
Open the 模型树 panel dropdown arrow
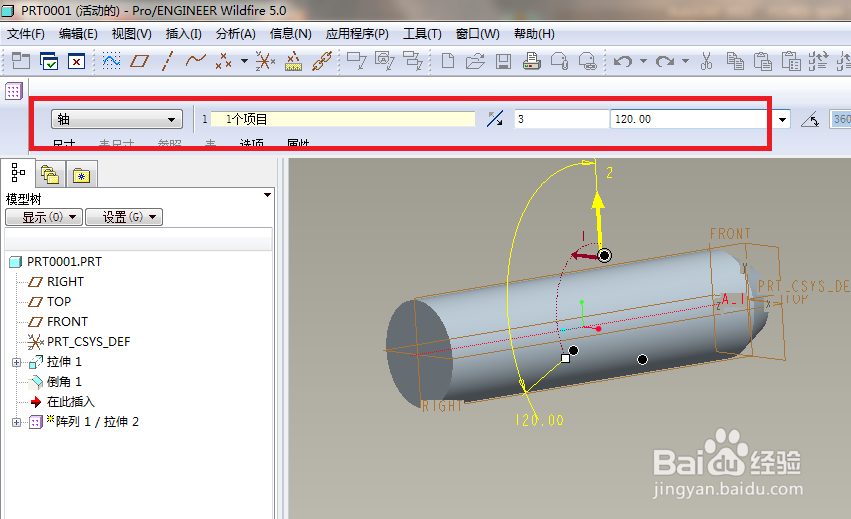267,195
